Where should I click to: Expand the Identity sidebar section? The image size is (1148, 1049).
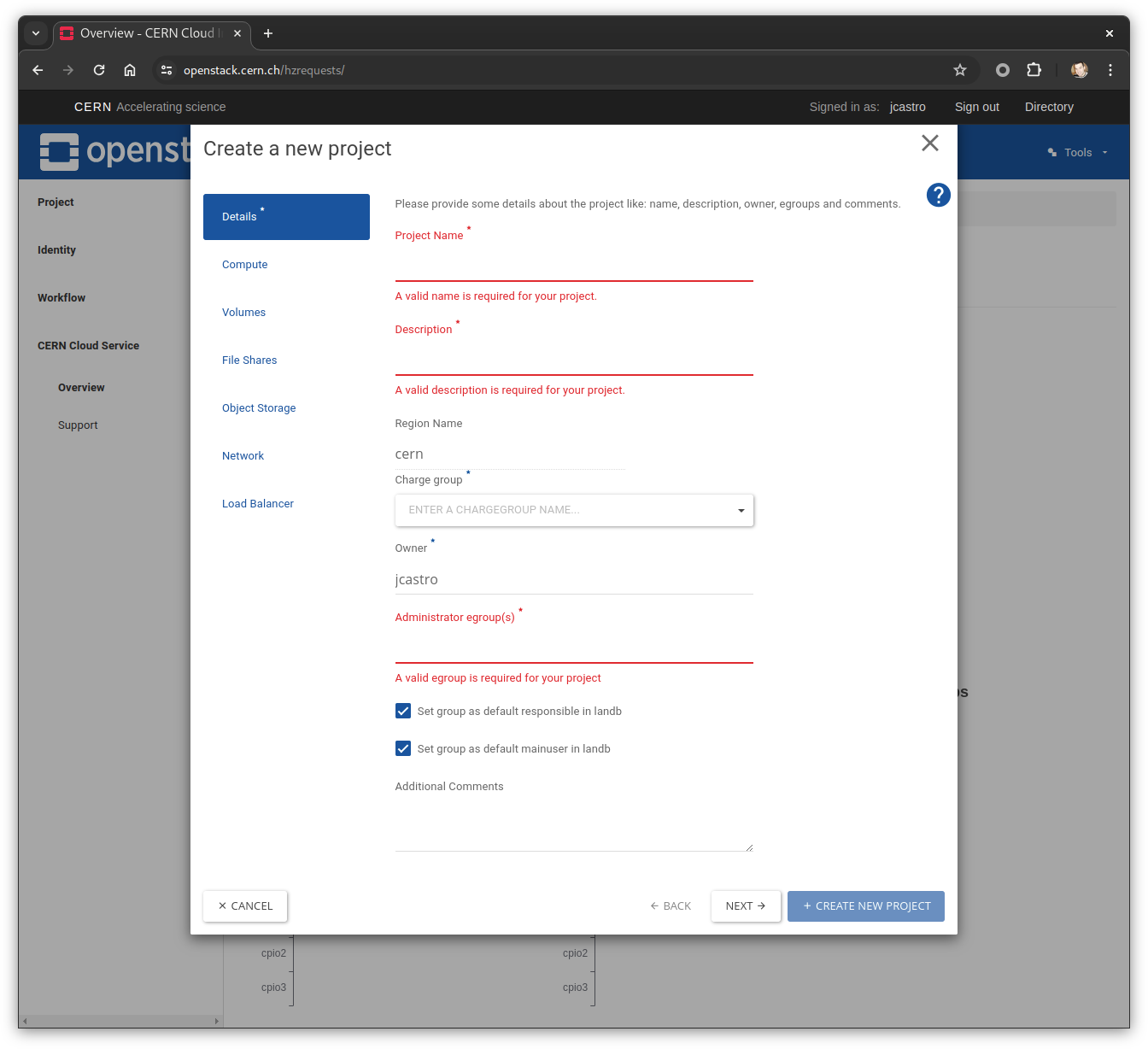pyautogui.click(x=56, y=250)
